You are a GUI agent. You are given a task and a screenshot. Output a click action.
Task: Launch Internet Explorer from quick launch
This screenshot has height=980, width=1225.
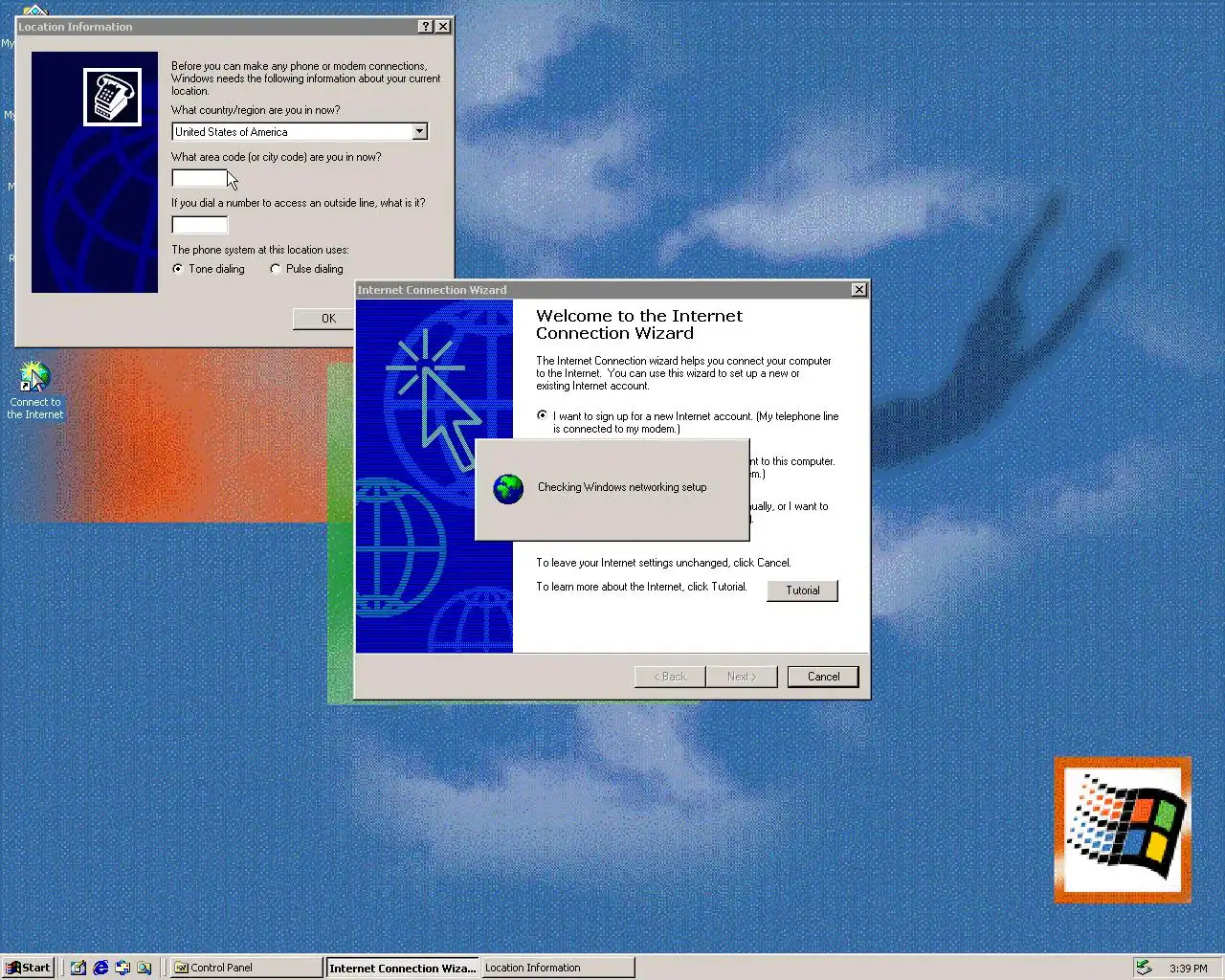pyautogui.click(x=100, y=968)
